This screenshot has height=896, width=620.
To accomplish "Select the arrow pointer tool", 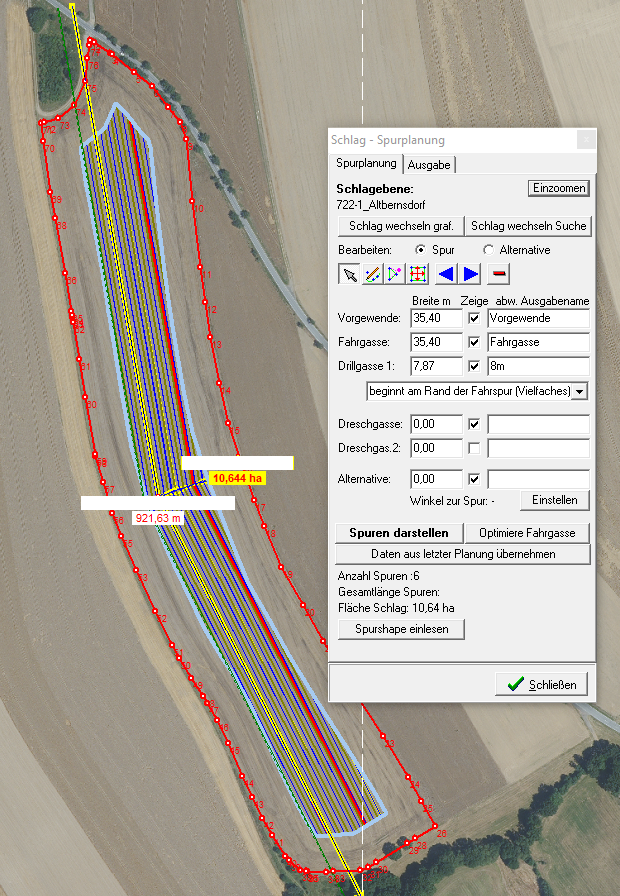I will [x=349, y=274].
